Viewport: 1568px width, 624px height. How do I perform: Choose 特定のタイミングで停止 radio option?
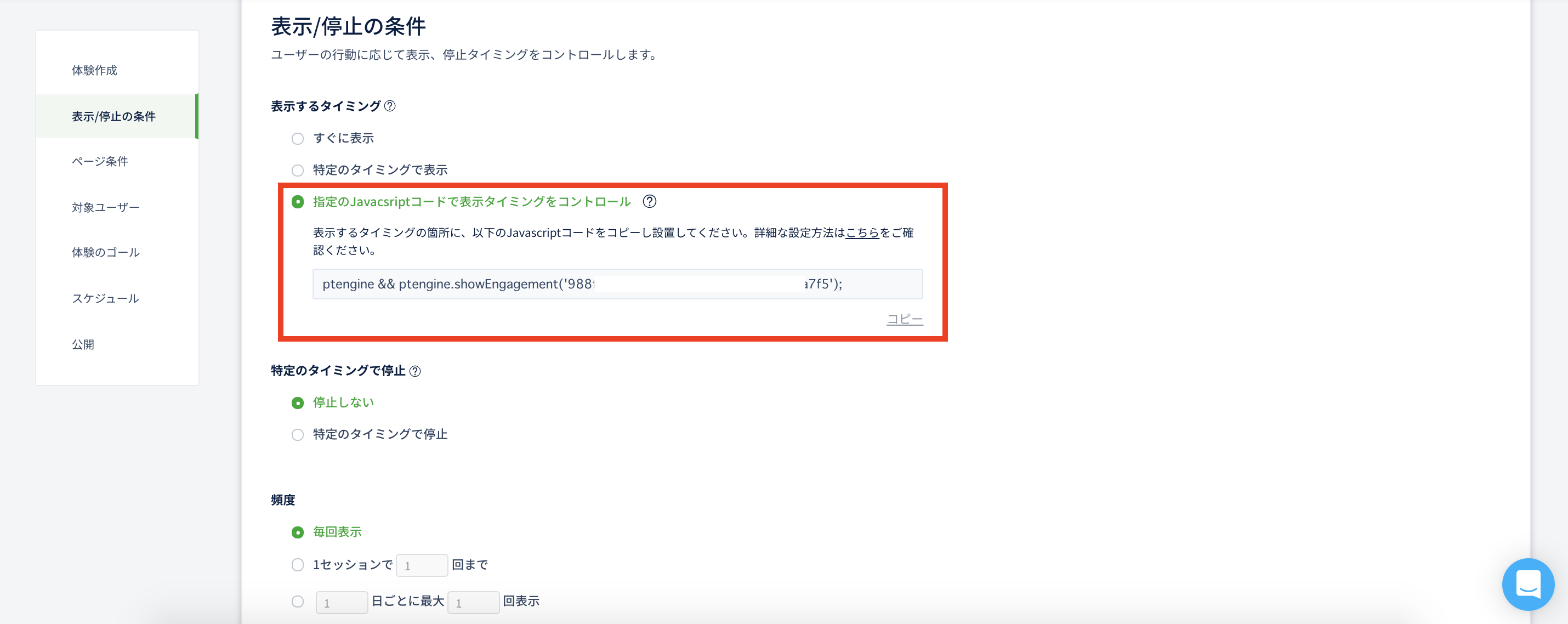tap(298, 435)
